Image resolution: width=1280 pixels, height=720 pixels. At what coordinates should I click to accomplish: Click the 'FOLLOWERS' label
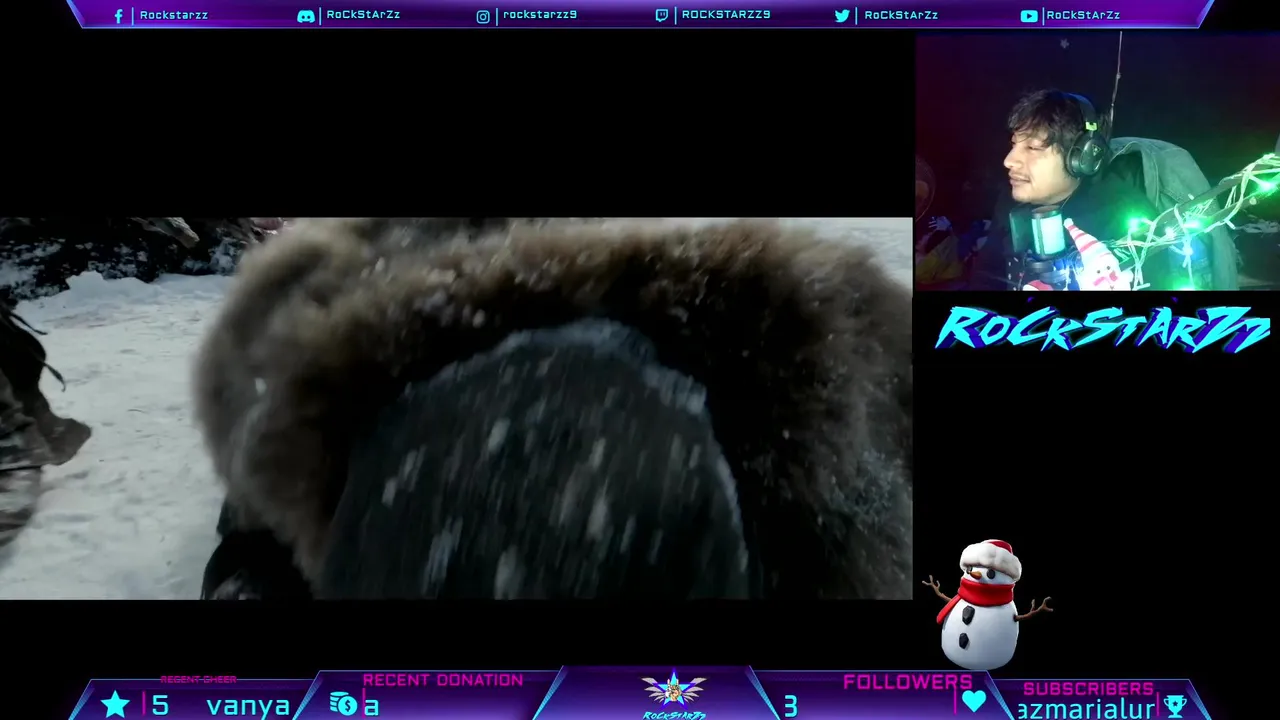pyautogui.click(x=908, y=682)
